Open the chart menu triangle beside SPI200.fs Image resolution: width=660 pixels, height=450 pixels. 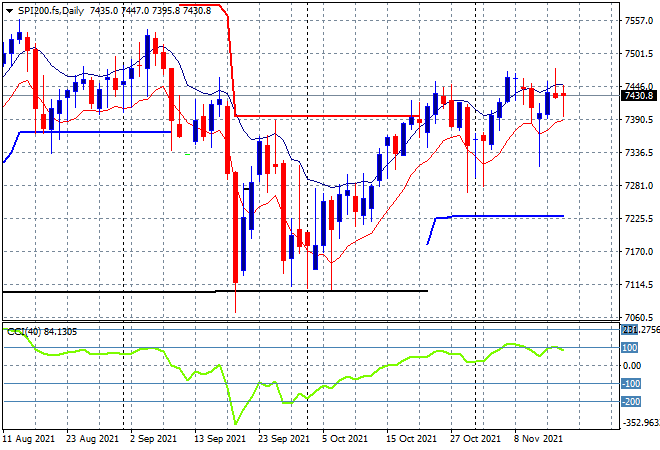coord(9,11)
